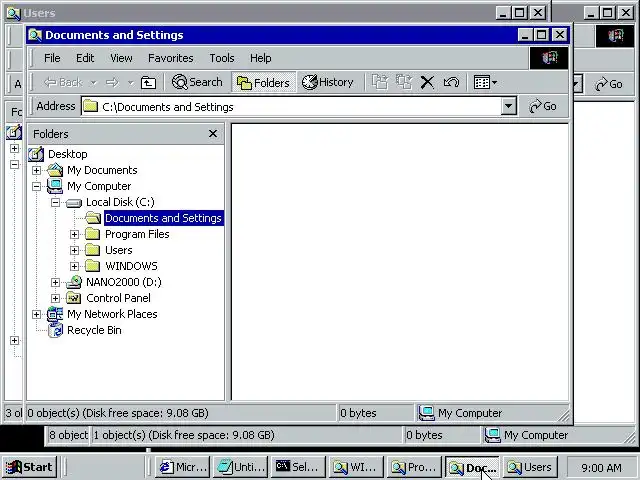Close the Folders pane with X
This screenshot has width=640, height=480.
213,134
